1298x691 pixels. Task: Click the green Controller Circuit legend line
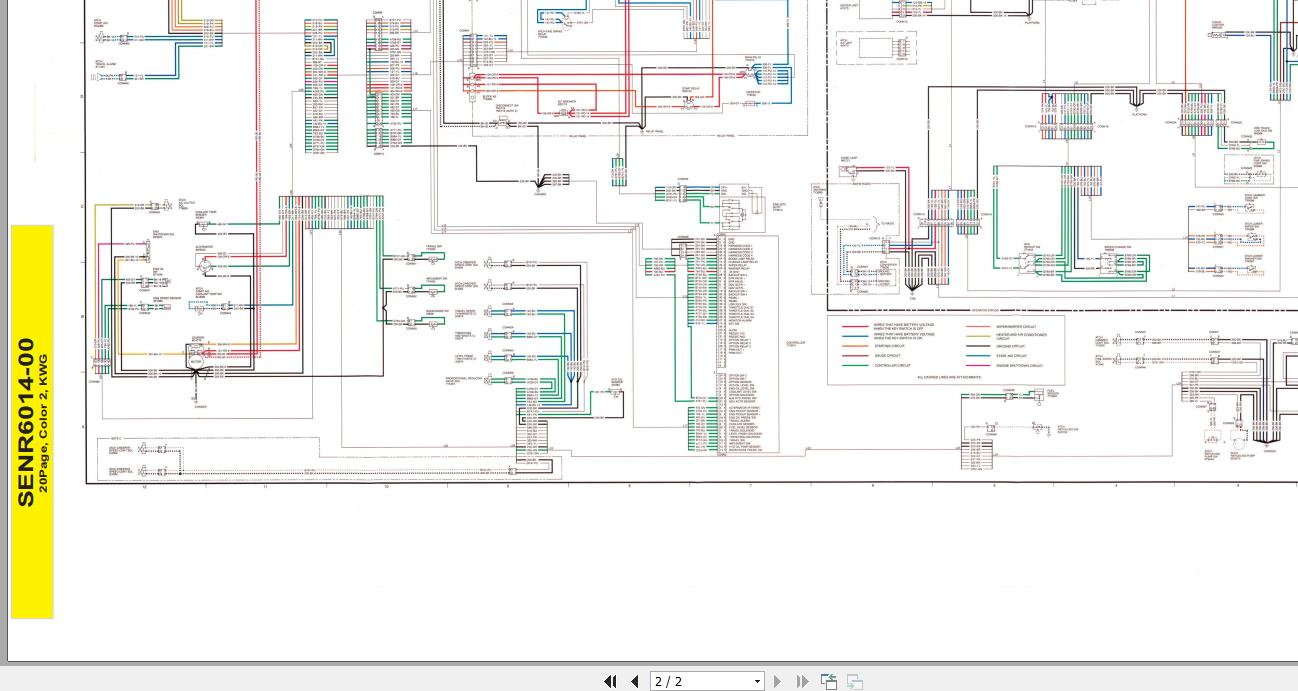tap(855, 365)
